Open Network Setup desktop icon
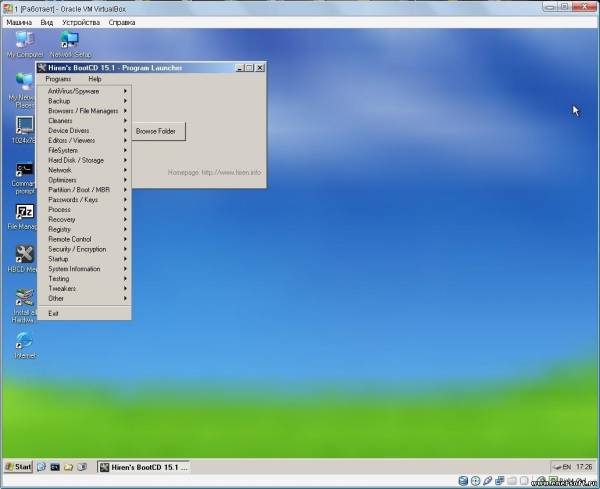The image size is (600, 489). pyautogui.click(x=70, y=44)
